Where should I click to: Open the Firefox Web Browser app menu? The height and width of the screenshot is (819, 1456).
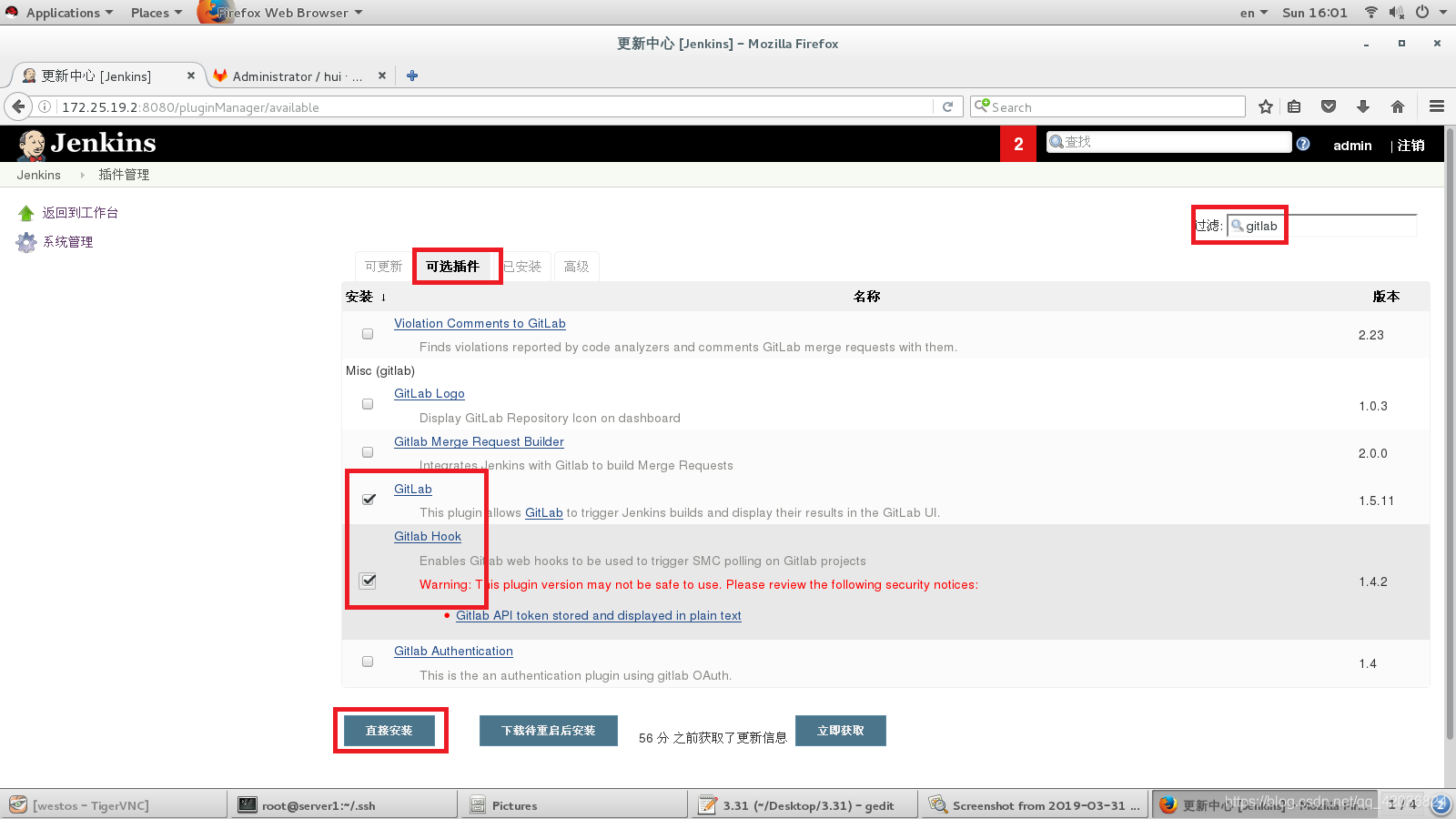[281, 12]
